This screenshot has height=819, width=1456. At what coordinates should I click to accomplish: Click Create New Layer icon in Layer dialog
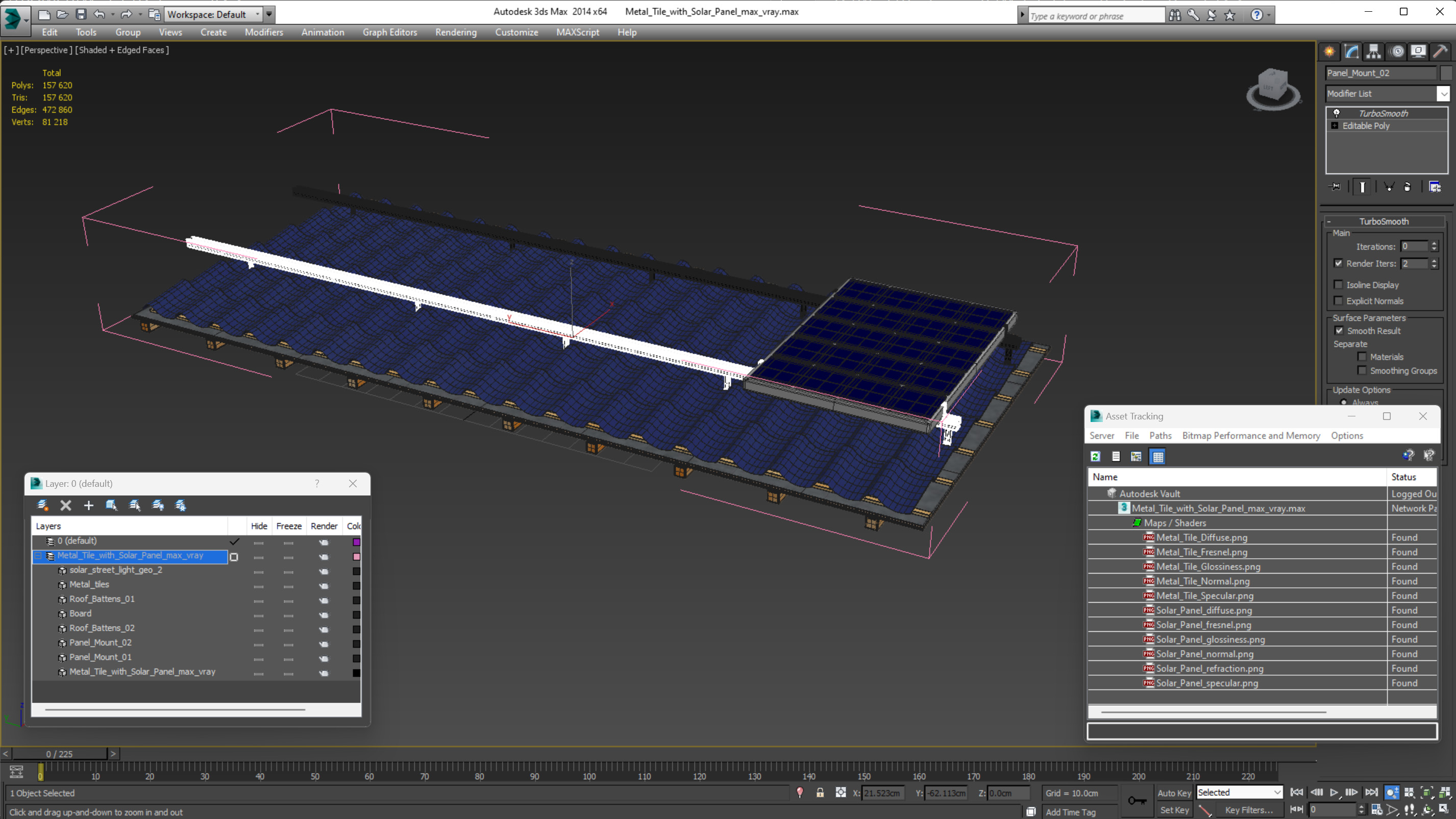42,505
